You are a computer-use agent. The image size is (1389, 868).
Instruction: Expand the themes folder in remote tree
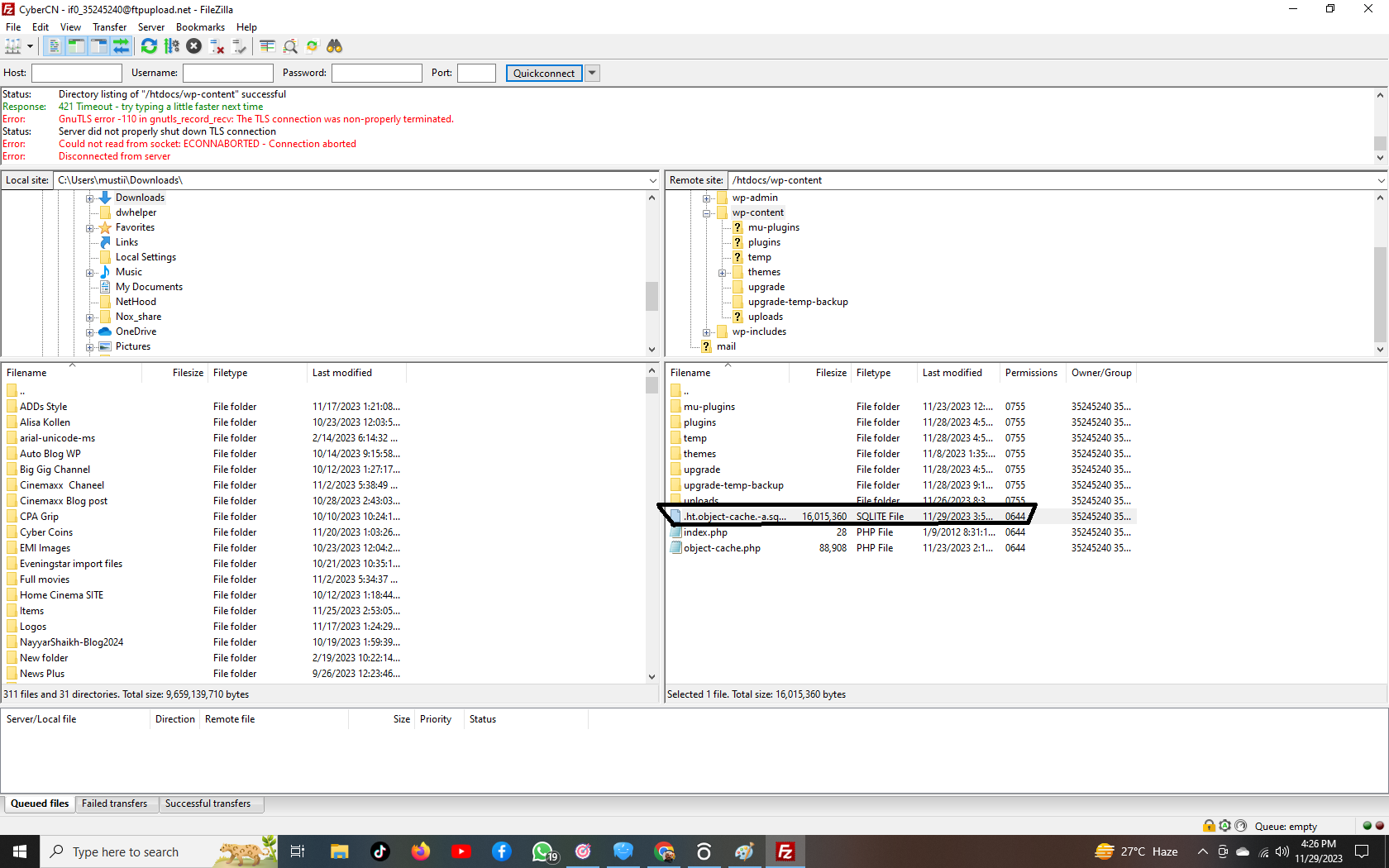click(x=723, y=273)
